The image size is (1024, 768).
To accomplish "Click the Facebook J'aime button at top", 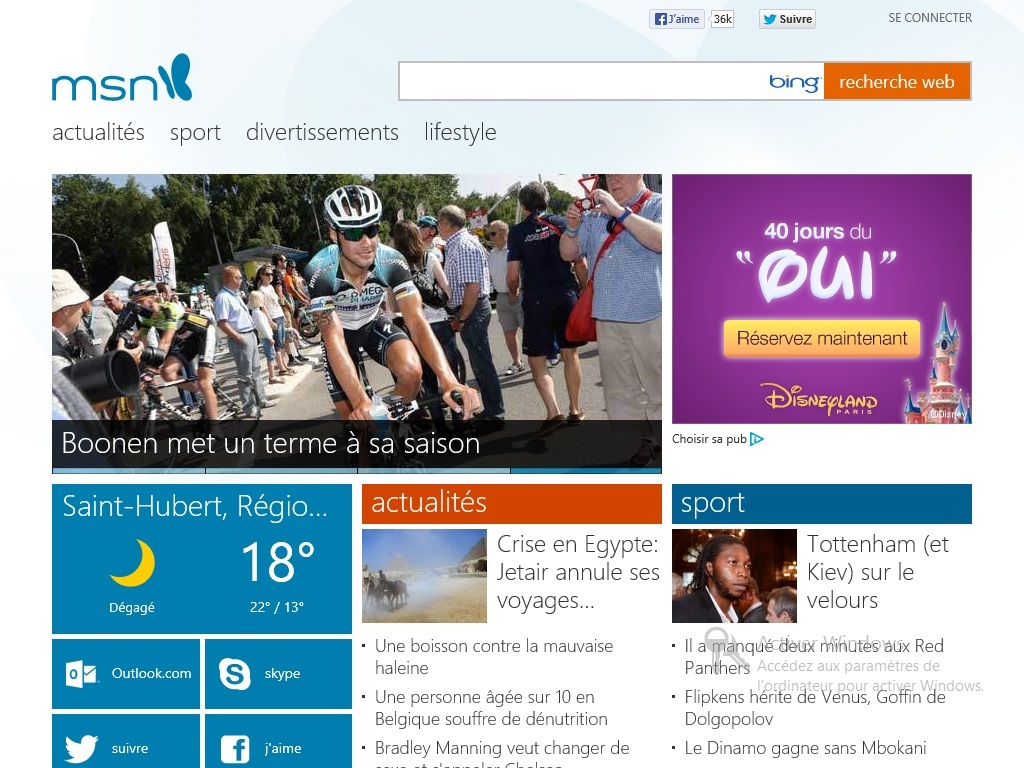I will tap(677, 19).
